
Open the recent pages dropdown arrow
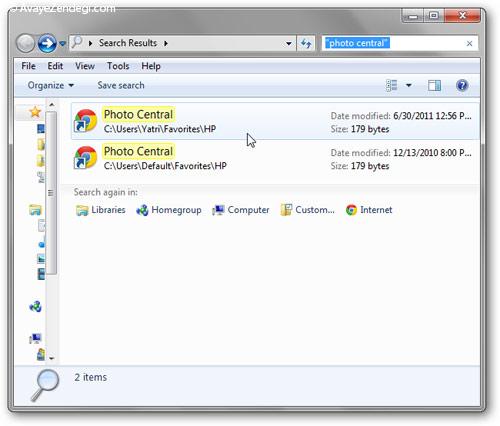coord(62,43)
